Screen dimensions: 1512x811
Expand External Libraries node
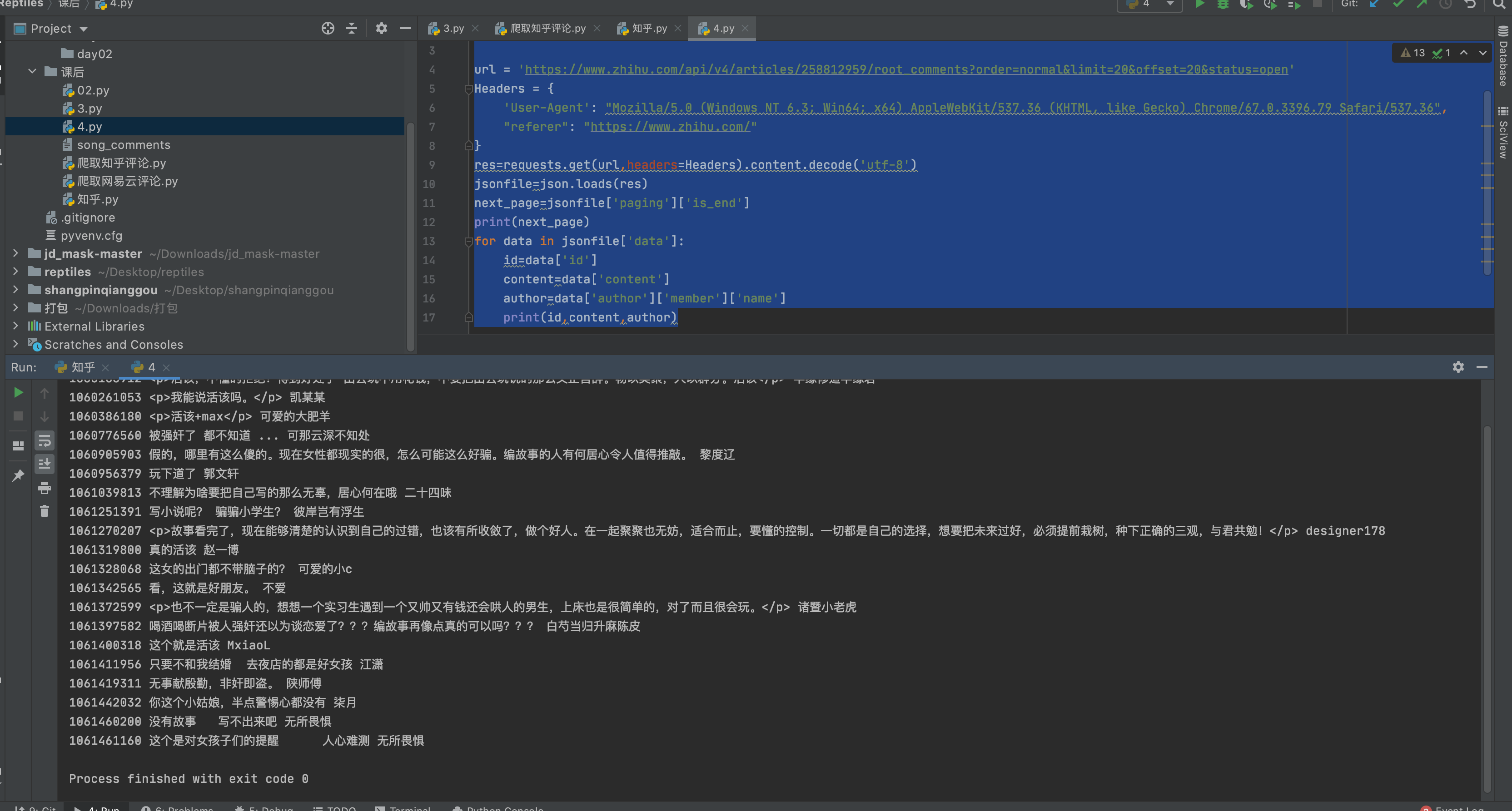16,326
